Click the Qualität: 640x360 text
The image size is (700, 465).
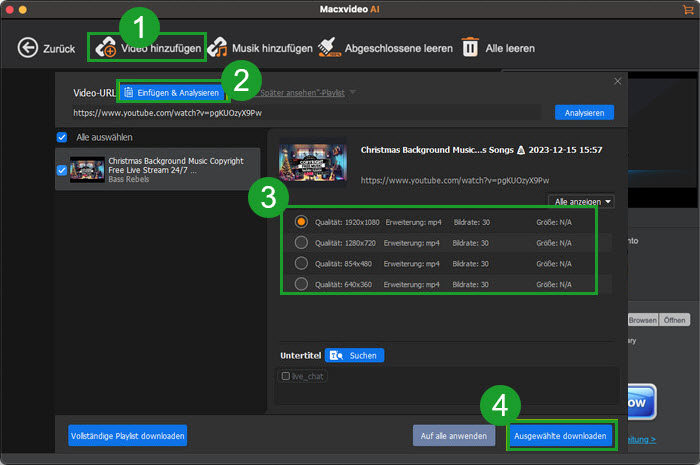pyautogui.click(x=343, y=284)
